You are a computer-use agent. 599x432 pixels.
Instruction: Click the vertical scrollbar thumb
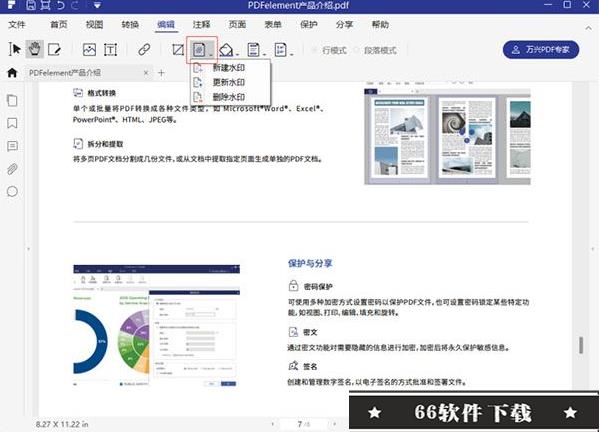[581, 345]
